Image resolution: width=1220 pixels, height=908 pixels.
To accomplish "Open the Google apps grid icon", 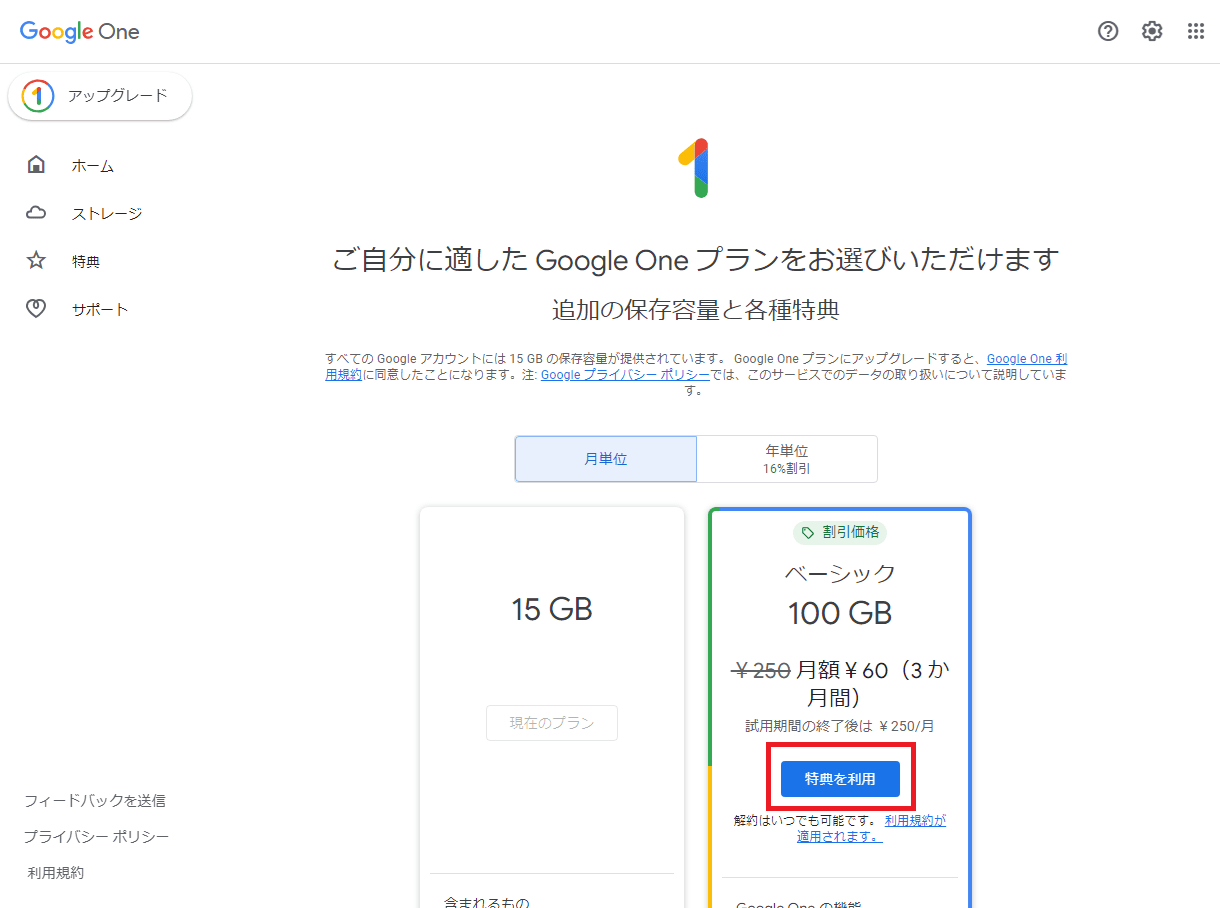I will click(x=1196, y=31).
